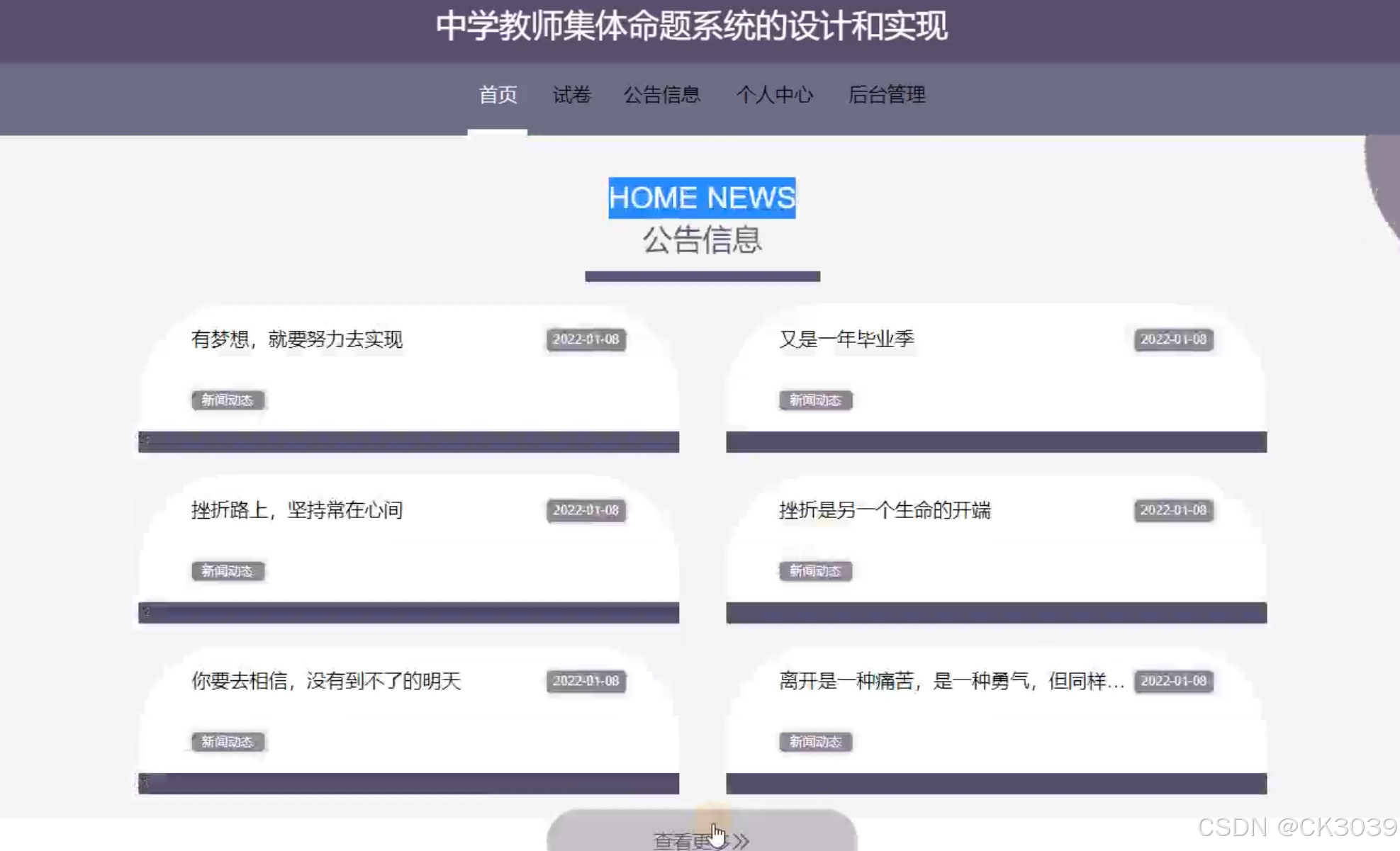Click date badge on 你要去相信 card
The height and width of the screenshot is (851, 1400).
(586, 681)
